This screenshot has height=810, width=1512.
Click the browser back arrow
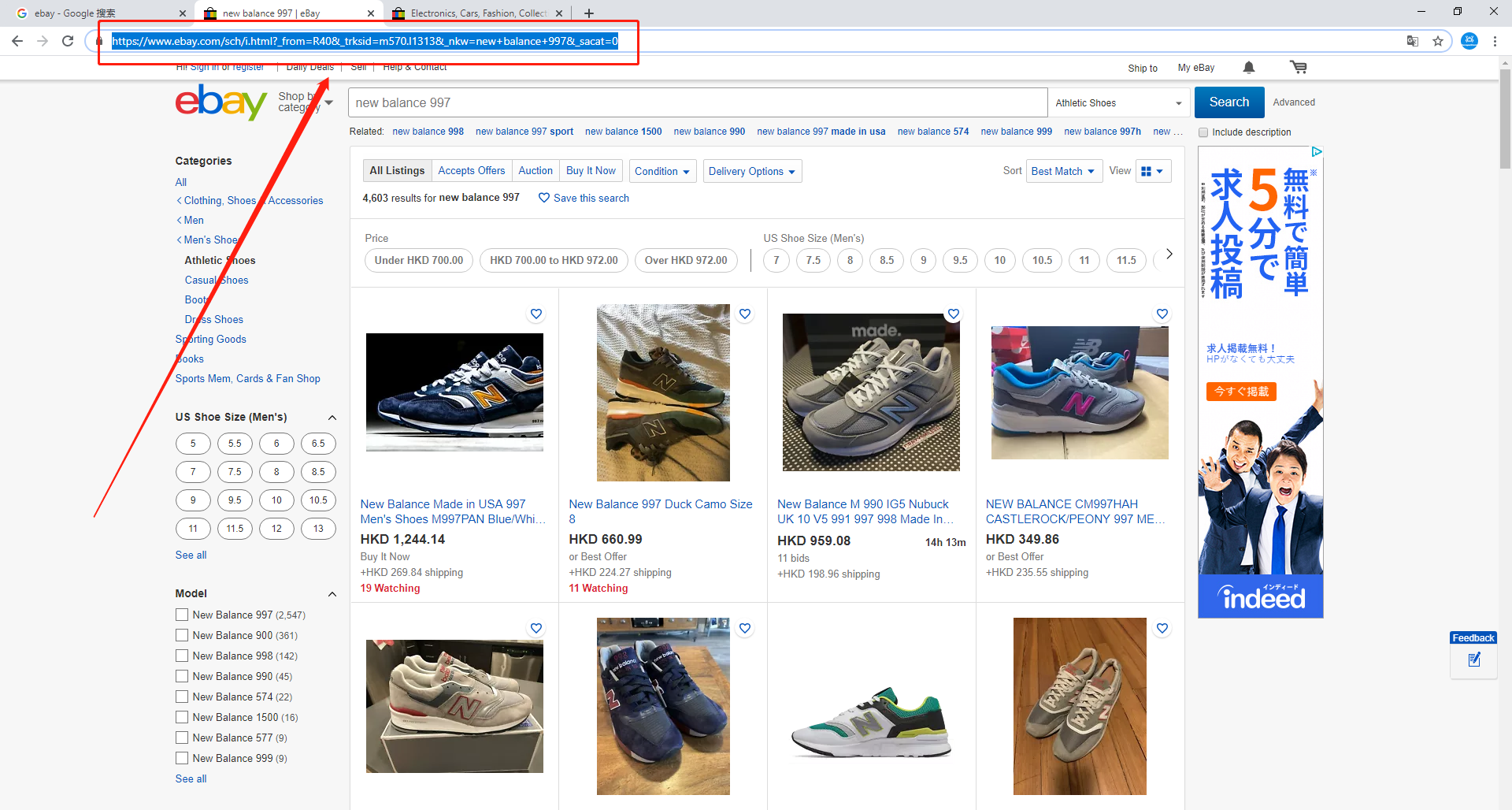(17, 41)
